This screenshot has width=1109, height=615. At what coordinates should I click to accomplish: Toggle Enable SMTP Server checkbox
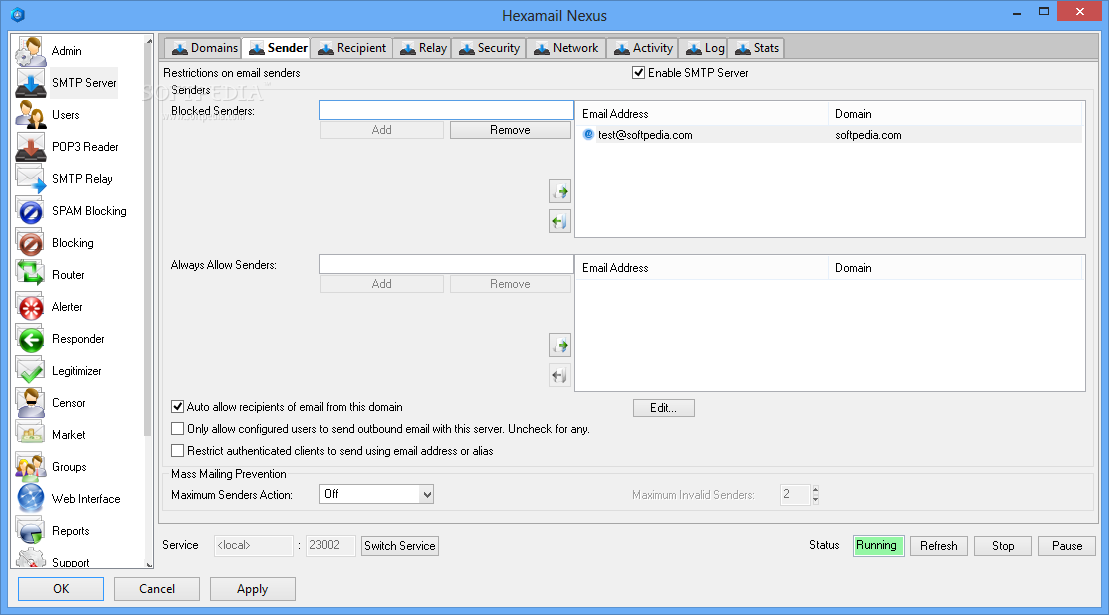(x=639, y=73)
